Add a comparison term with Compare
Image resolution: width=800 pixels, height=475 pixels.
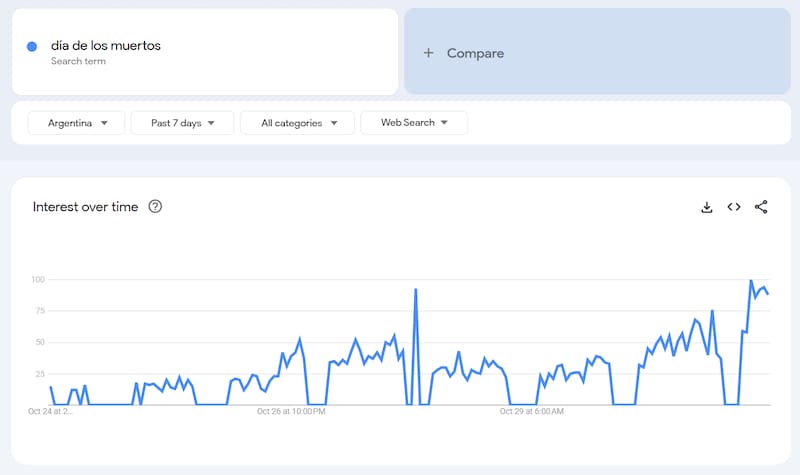point(597,51)
